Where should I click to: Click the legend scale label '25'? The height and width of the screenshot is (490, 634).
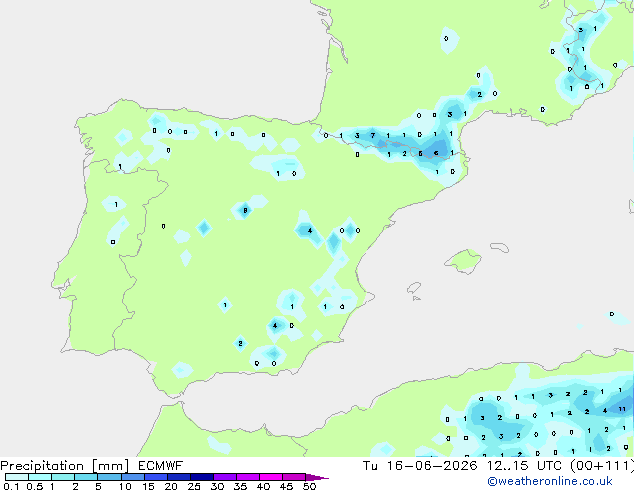(x=194, y=486)
